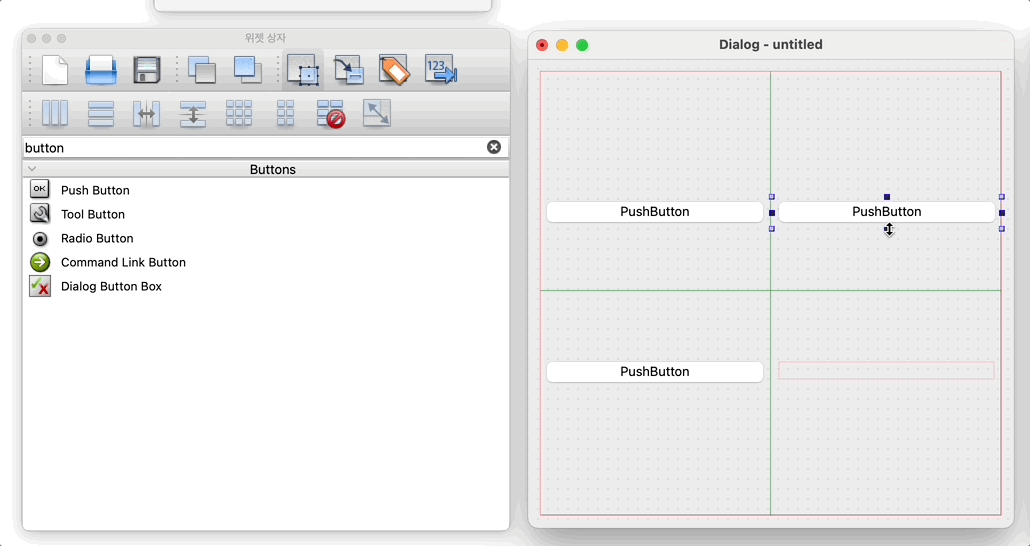This screenshot has height=546, width=1030.
Task: Click the top-left PushButton in the Dialog
Action: pyautogui.click(x=655, y=212)
